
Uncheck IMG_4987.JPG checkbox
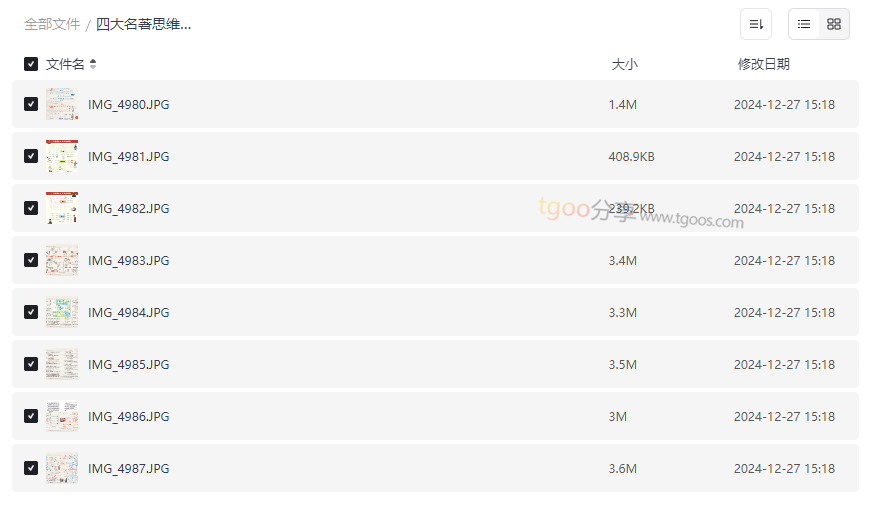(x=31, y=468)
